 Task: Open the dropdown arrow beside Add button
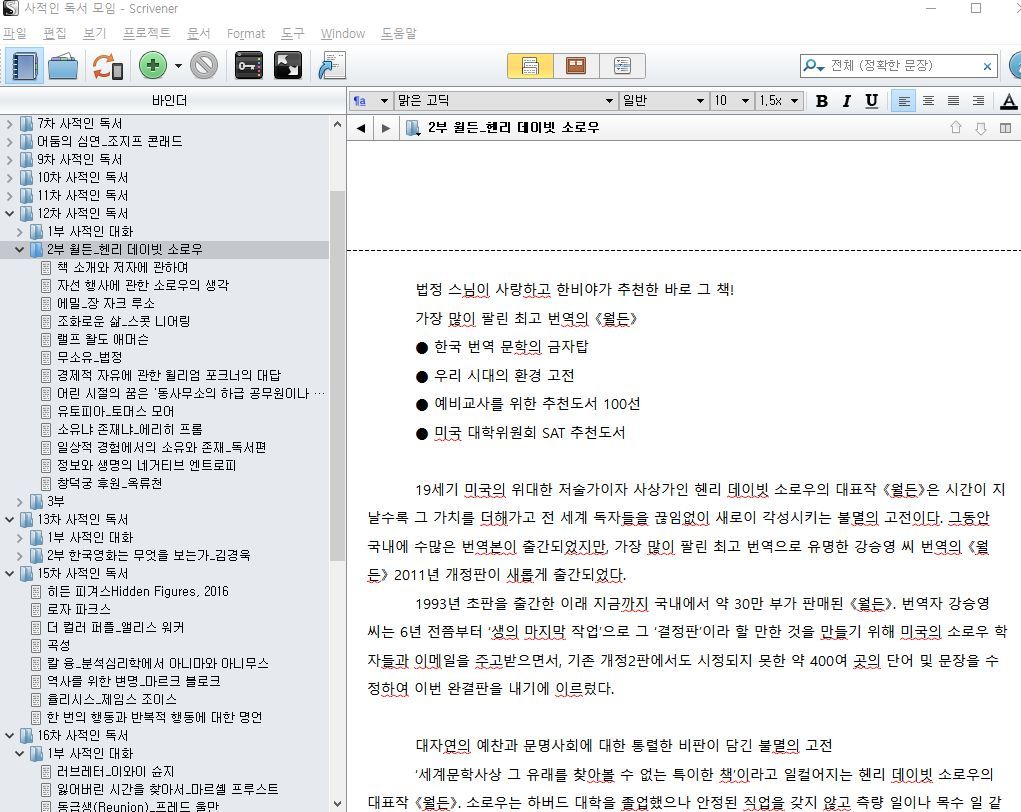pos(178,66)
